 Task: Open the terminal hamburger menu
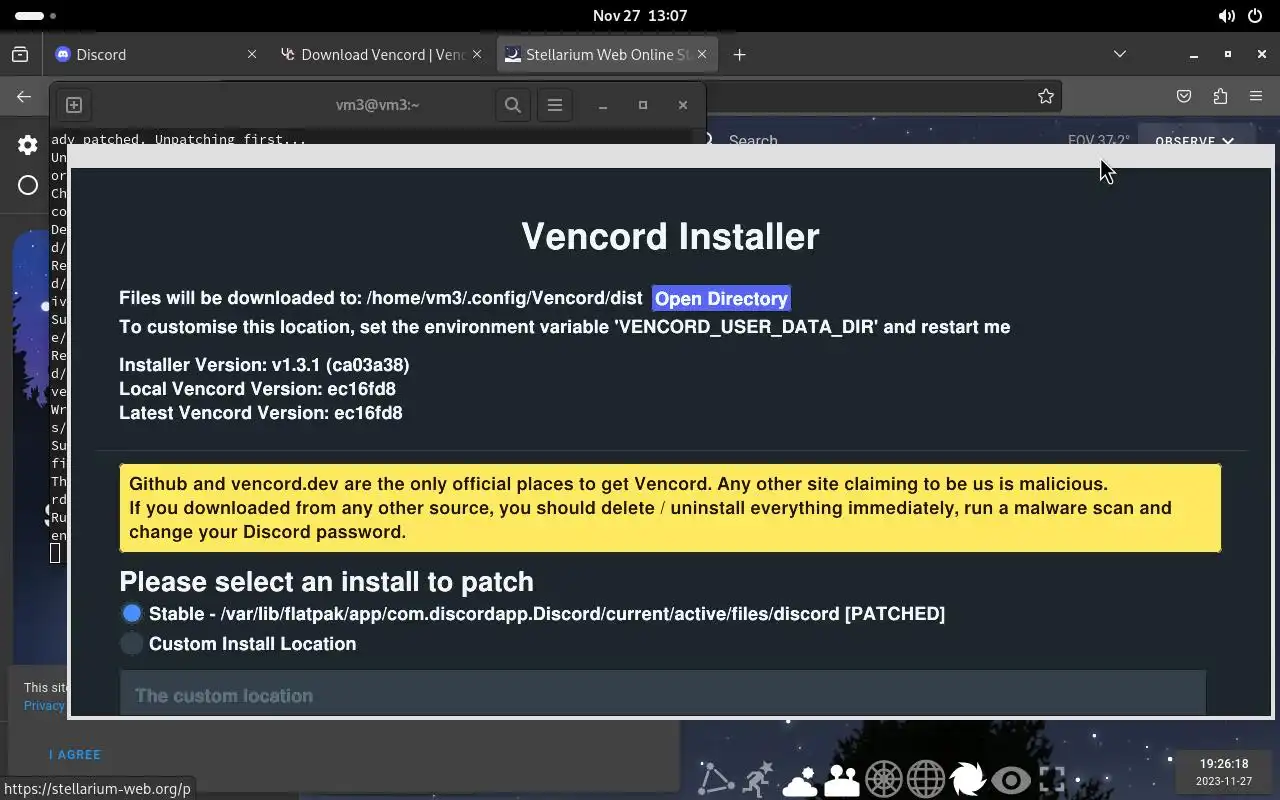point(555,104)
